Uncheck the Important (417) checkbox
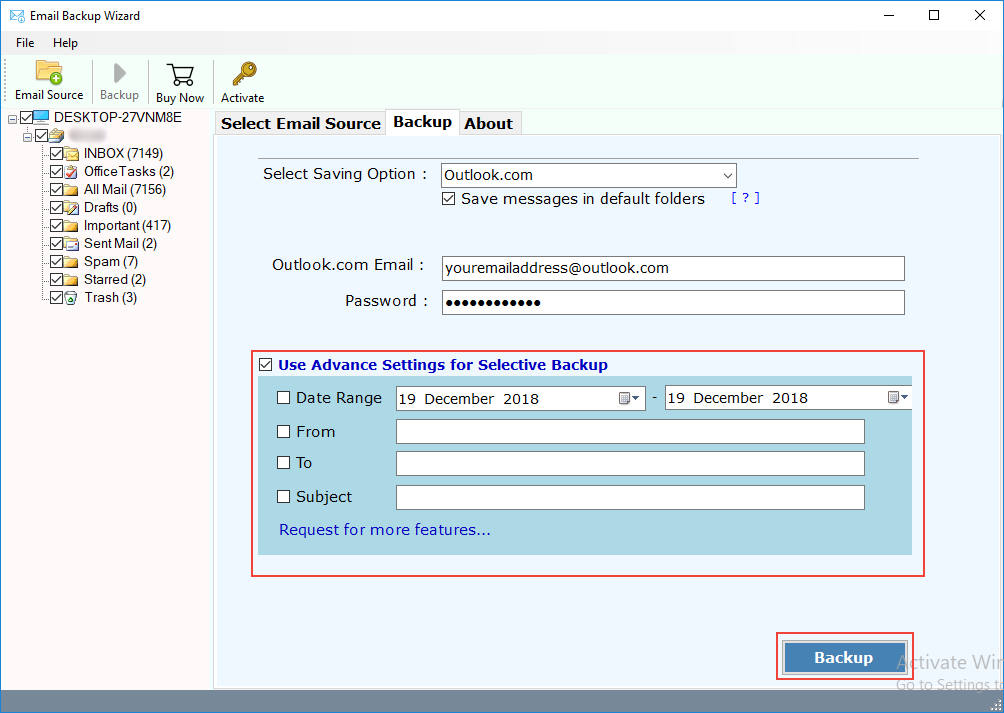This screenshot has width=1004, height=713. click(56, 225)
